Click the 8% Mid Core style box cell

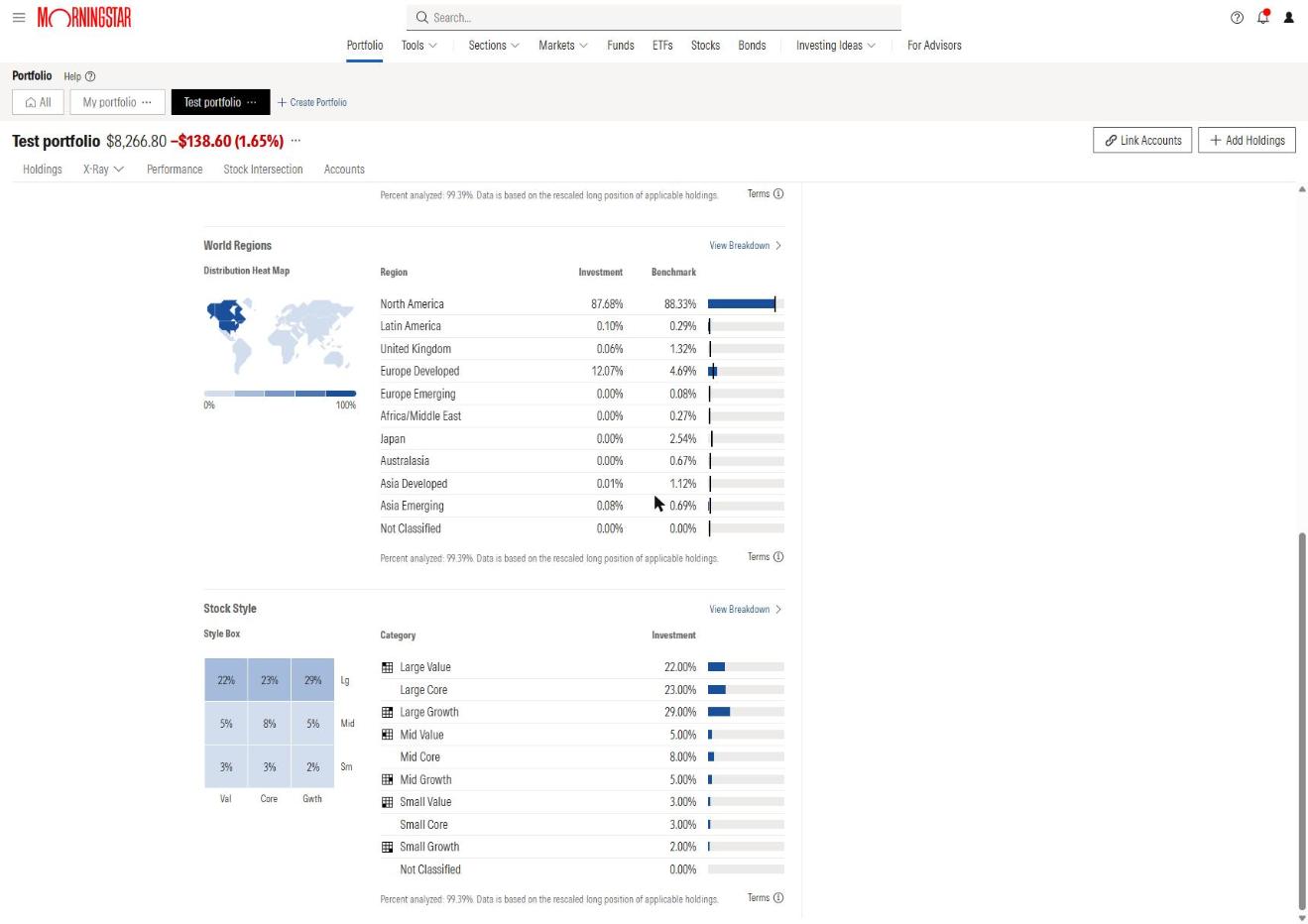[269, 724]
